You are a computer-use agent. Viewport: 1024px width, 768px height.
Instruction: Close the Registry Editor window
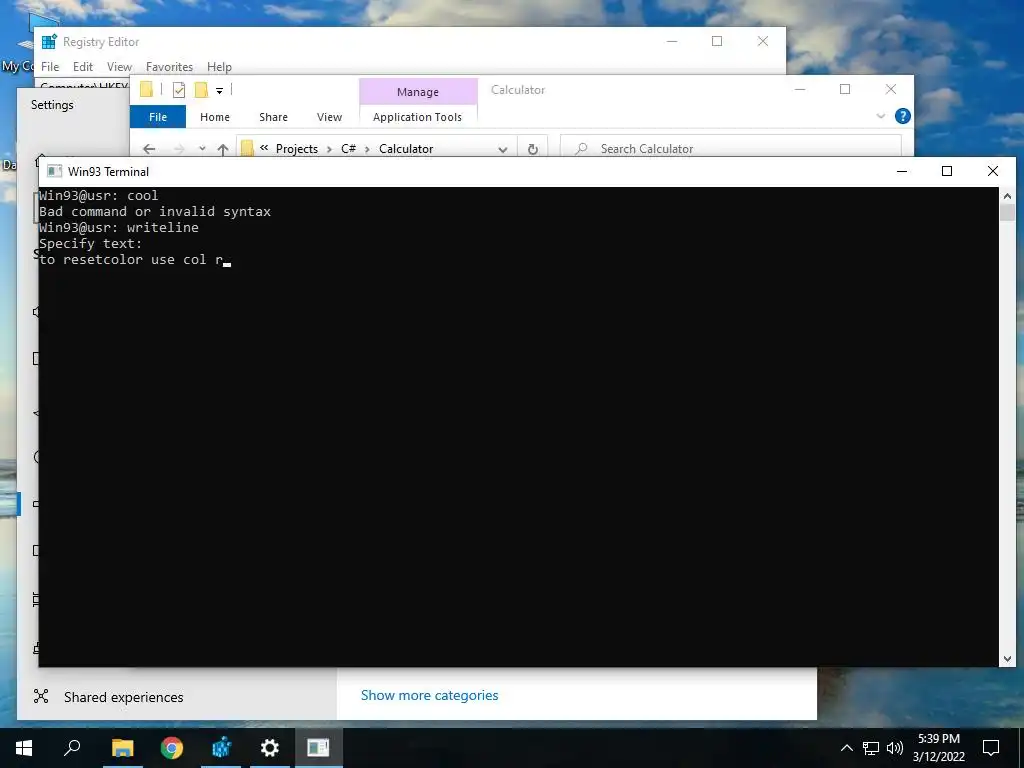(x=763, y=41)
